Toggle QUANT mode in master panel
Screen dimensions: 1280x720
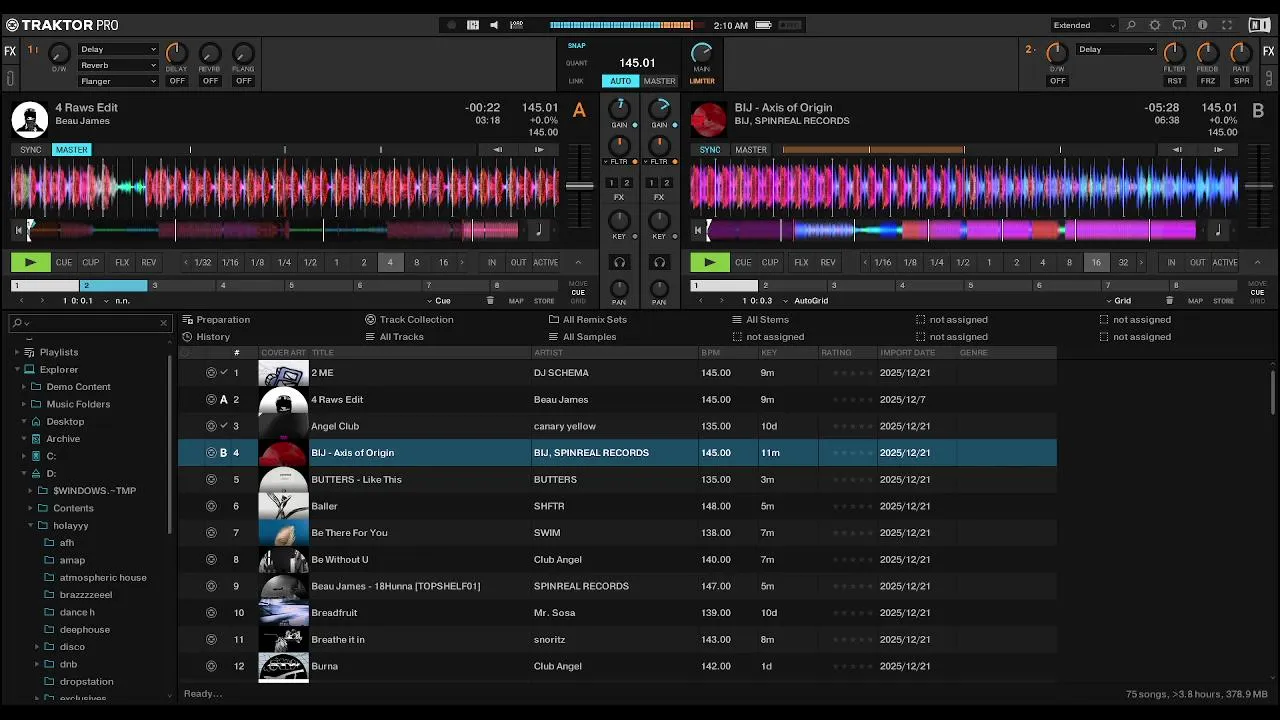577,63
